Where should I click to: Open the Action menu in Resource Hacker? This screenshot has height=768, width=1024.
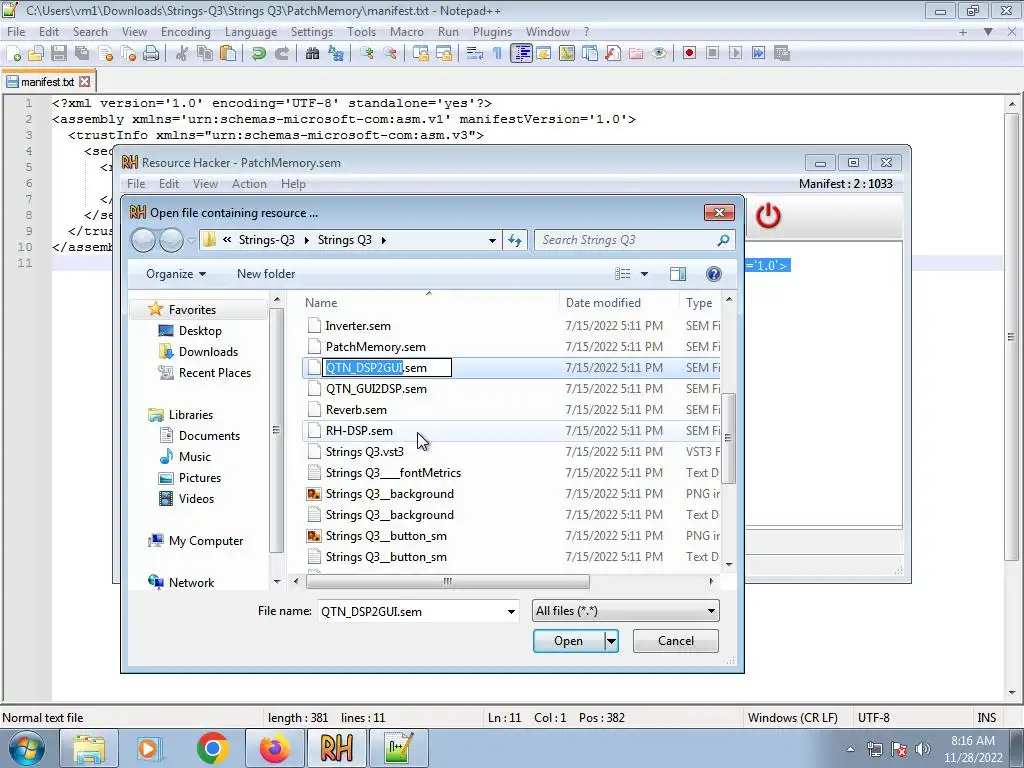[249, 184]
